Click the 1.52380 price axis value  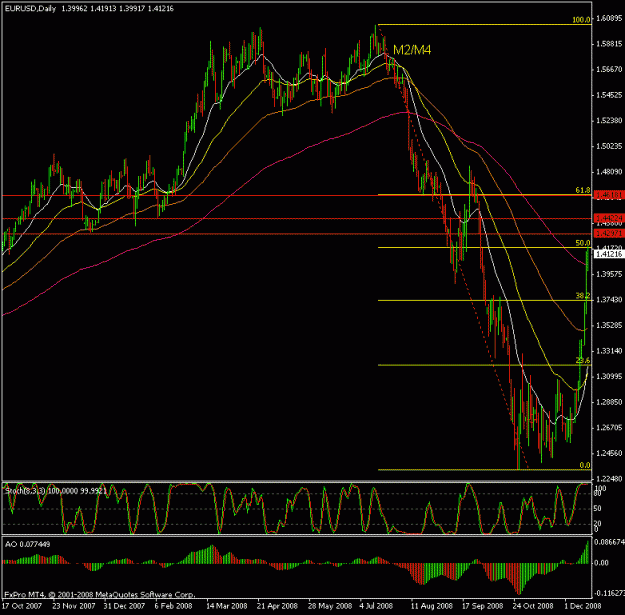click(609, 120)
